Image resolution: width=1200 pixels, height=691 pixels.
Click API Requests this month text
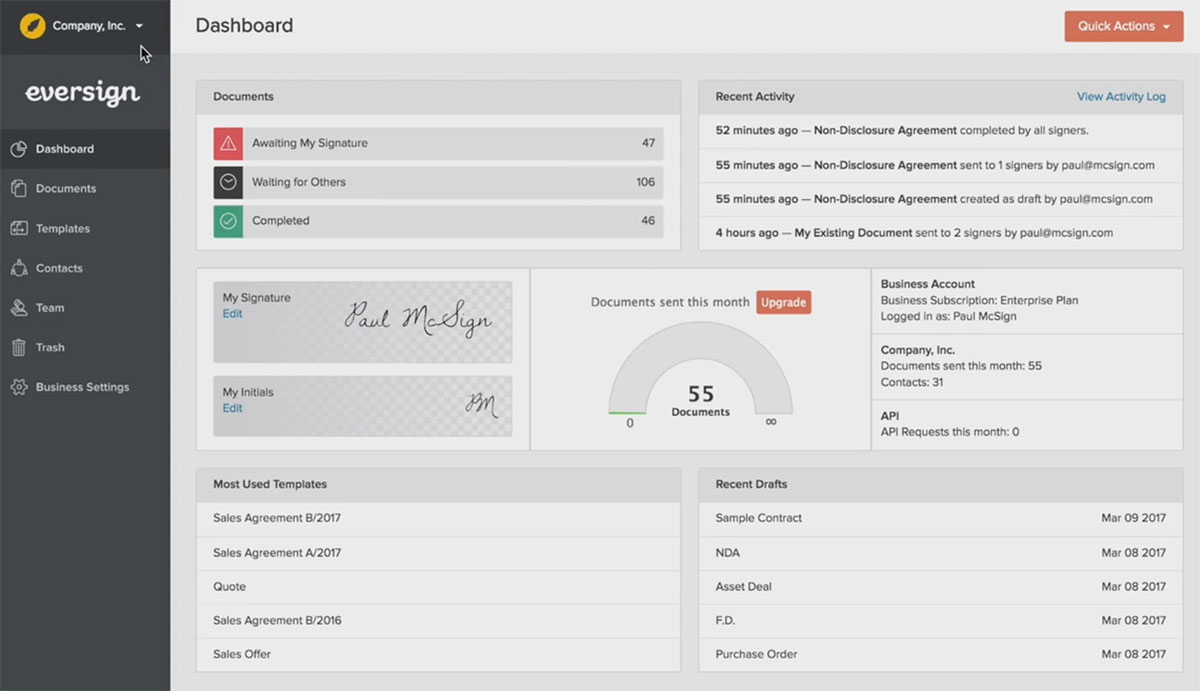point(950,432)
